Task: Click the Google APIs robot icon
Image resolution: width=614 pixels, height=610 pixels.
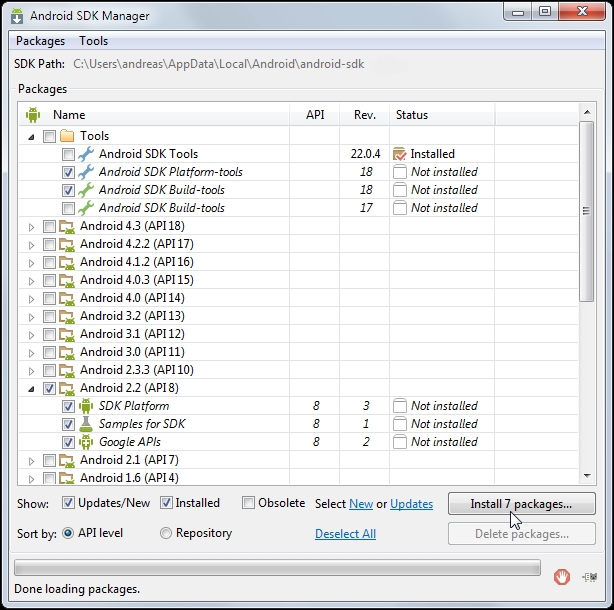Action: coord(86,442)
